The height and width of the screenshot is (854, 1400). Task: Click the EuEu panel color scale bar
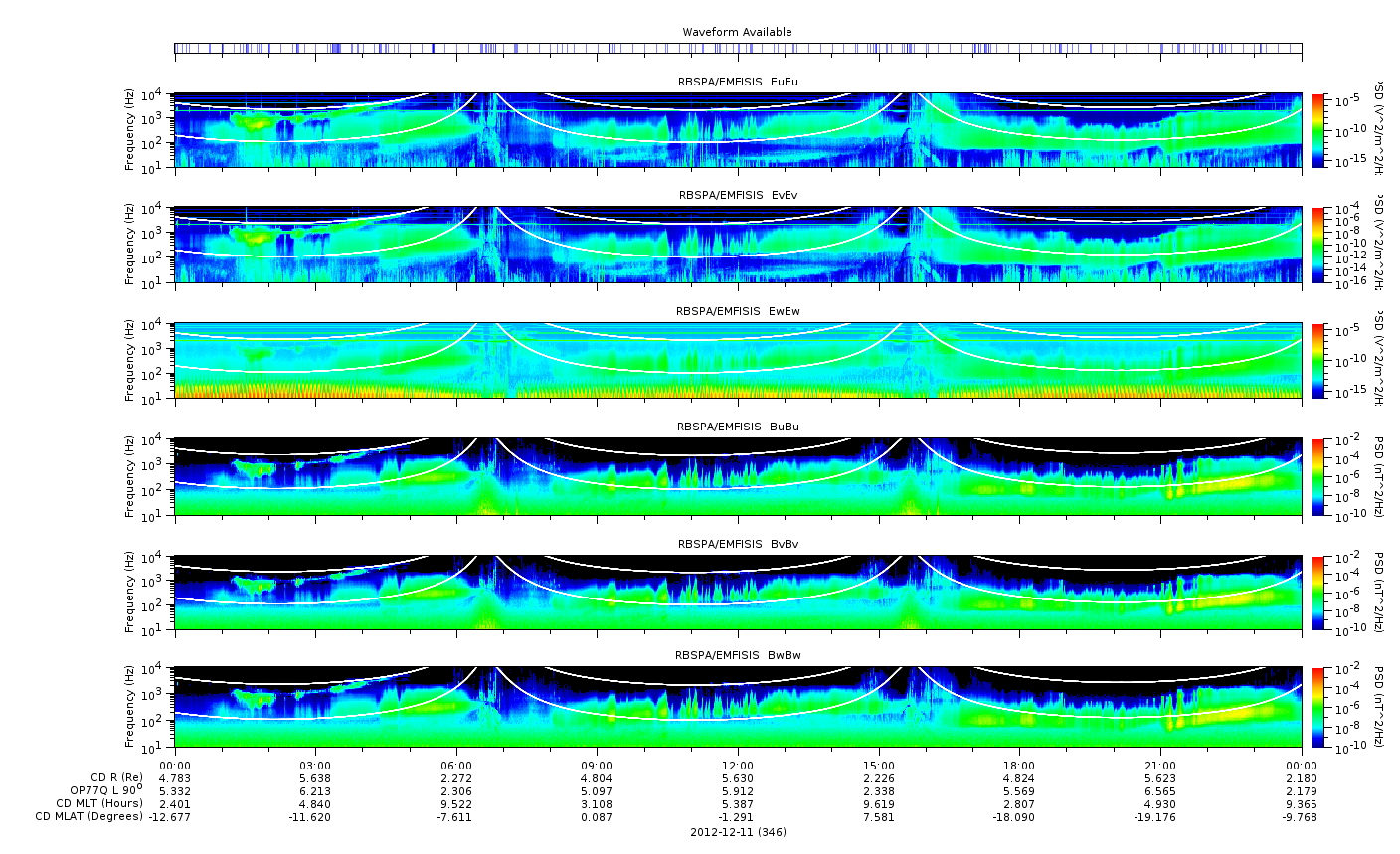tap(1318, 131)
